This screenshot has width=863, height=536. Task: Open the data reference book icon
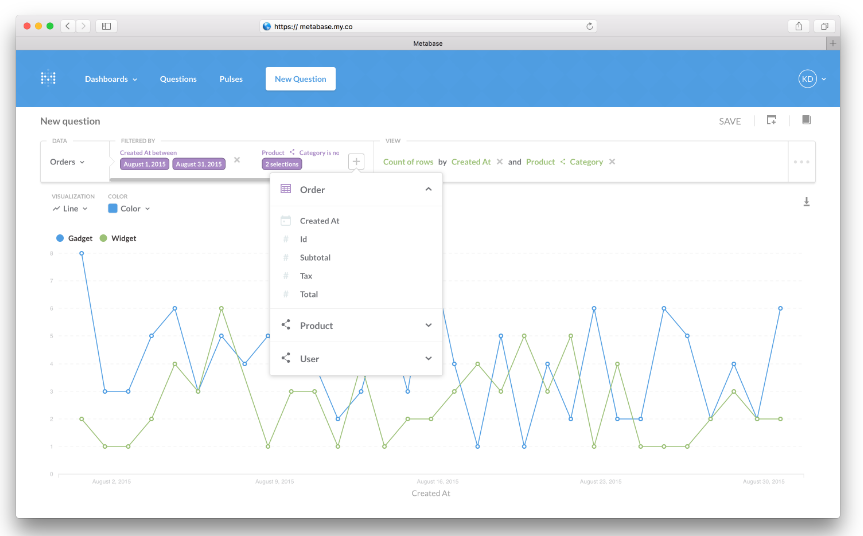click(x=806, y=120)
